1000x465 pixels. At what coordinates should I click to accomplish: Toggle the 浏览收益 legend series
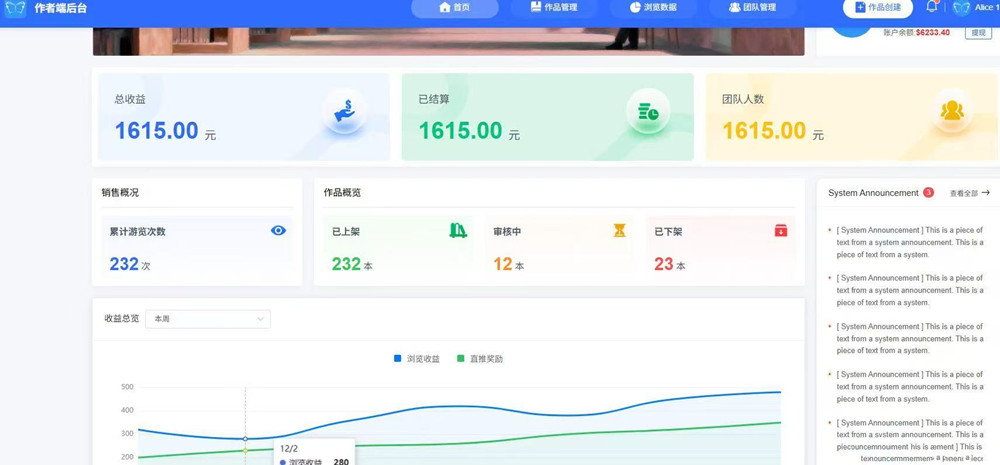coord(417,359)
